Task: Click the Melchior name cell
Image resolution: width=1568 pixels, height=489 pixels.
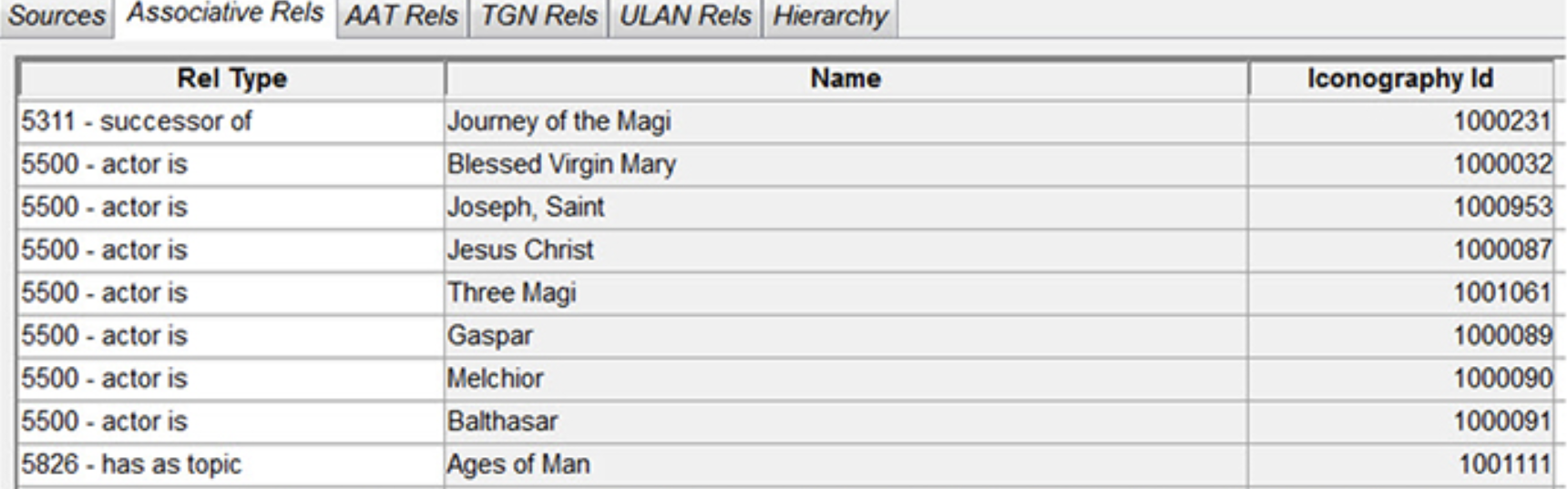Action: [x=495, y=378]
